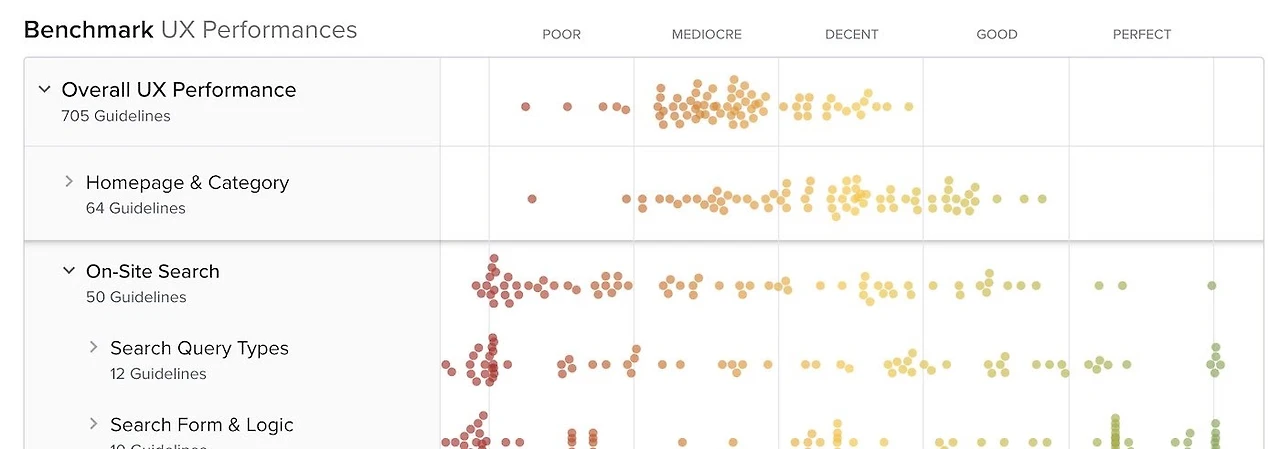Expand the Search Query Types row

coord(93,347)
